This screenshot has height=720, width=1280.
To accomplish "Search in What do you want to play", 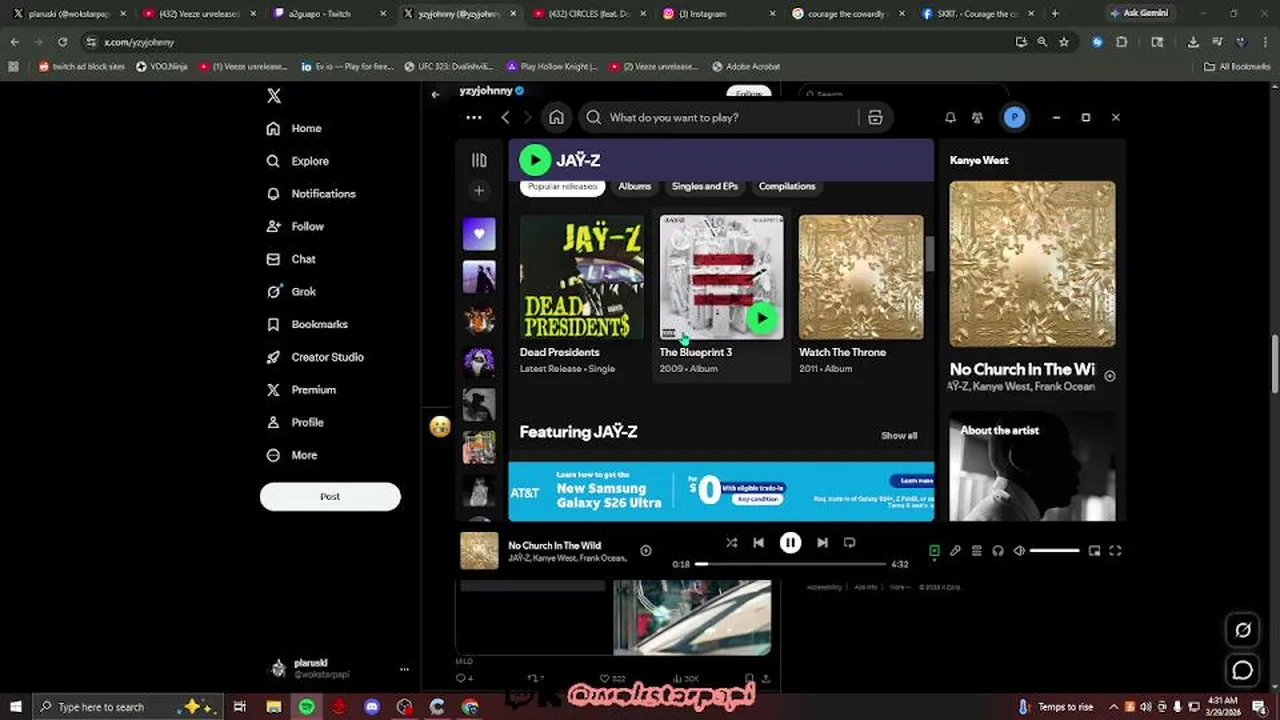I will [720, 117].
